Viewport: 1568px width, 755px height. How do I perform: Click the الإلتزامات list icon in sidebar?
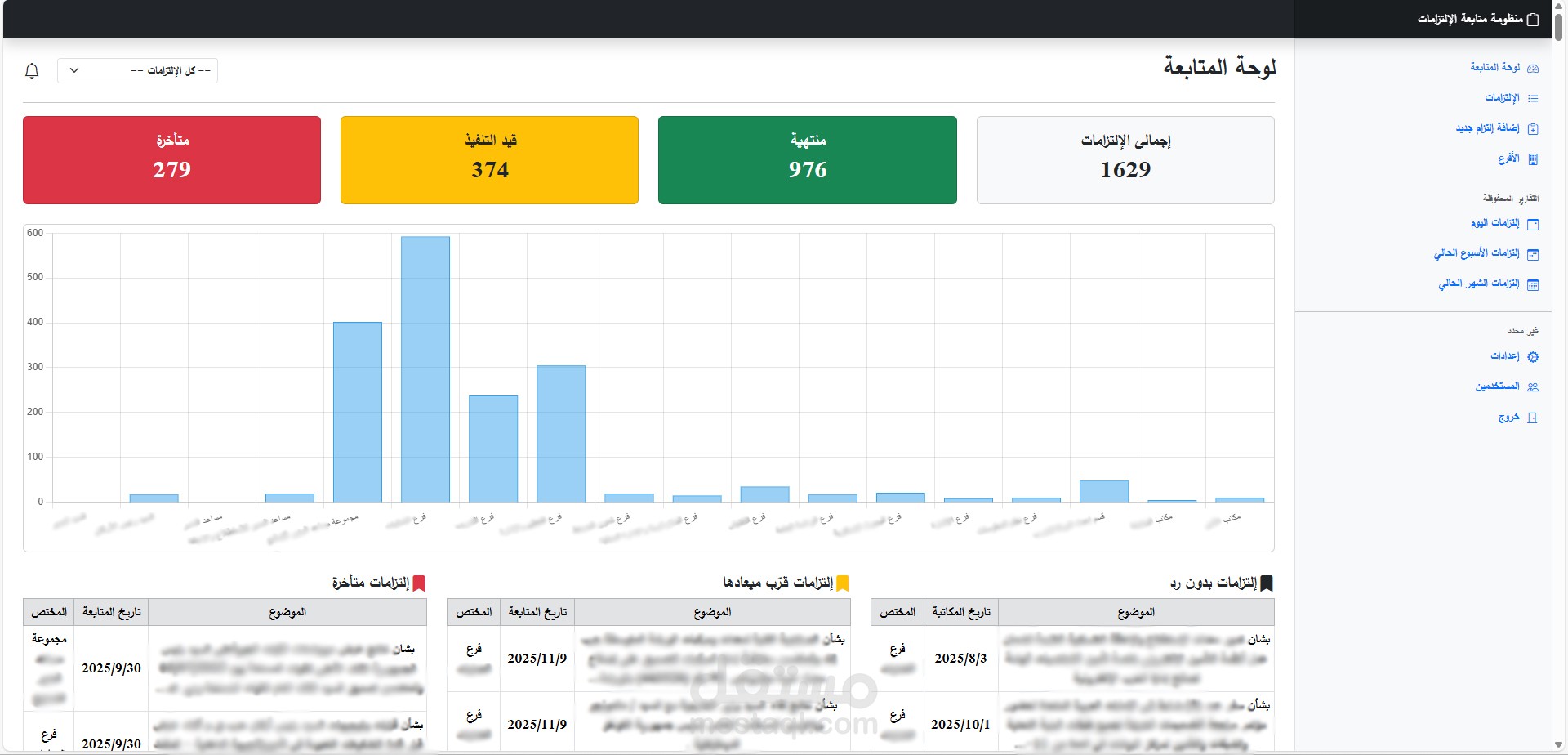coord(1533,98)
